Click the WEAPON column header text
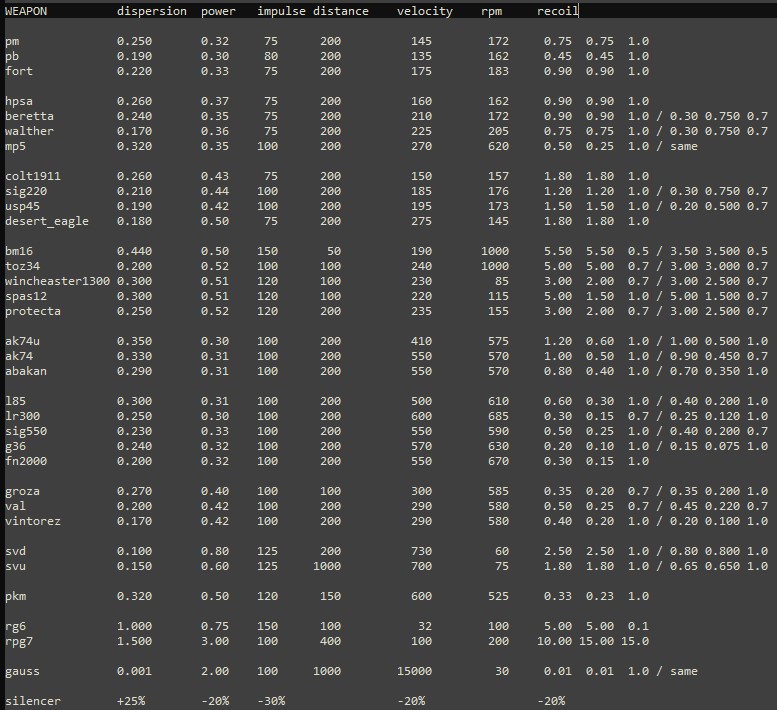777x710 pixels. click(26, 11)
